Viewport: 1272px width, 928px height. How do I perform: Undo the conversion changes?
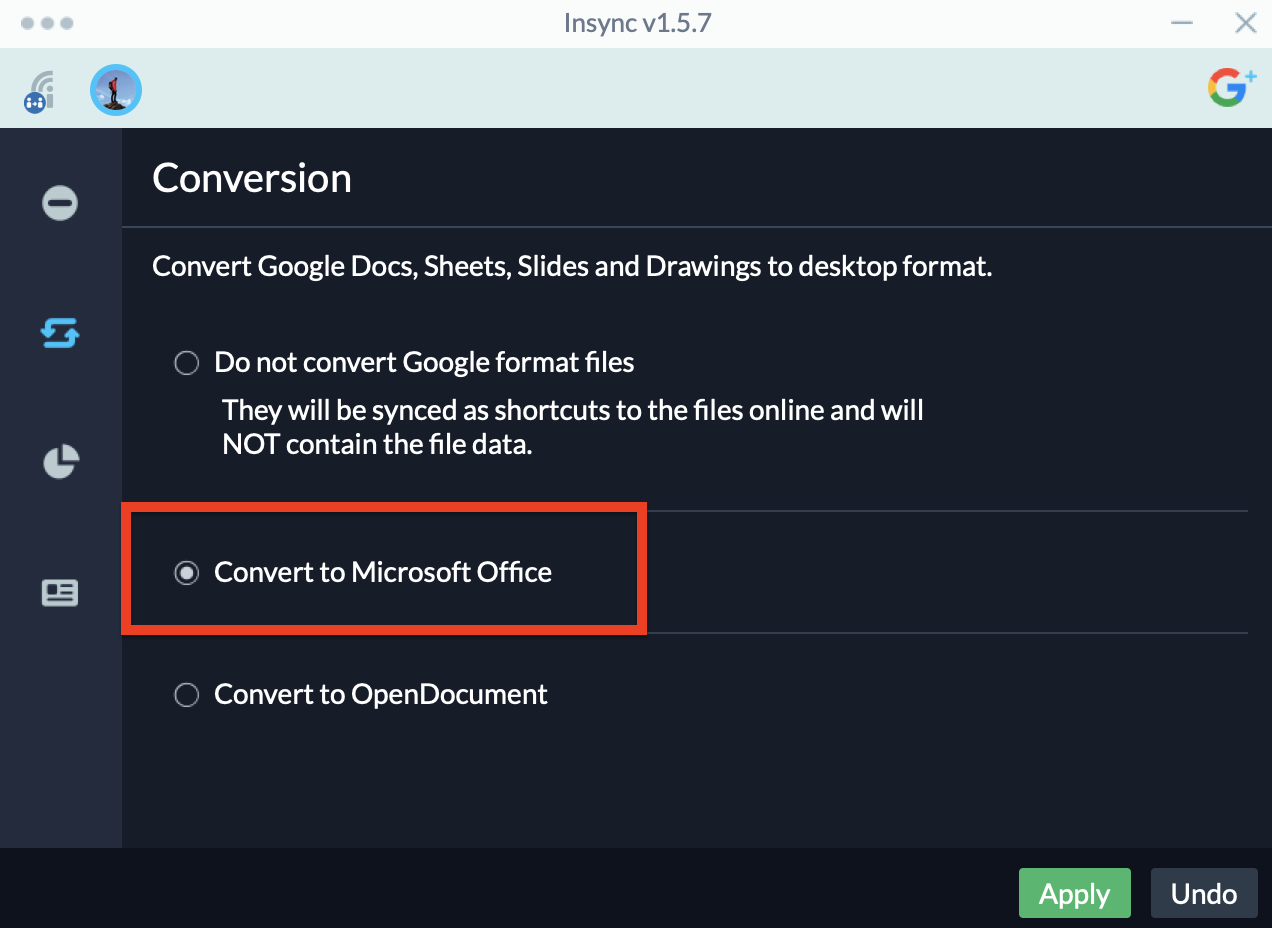[1204, 893]
